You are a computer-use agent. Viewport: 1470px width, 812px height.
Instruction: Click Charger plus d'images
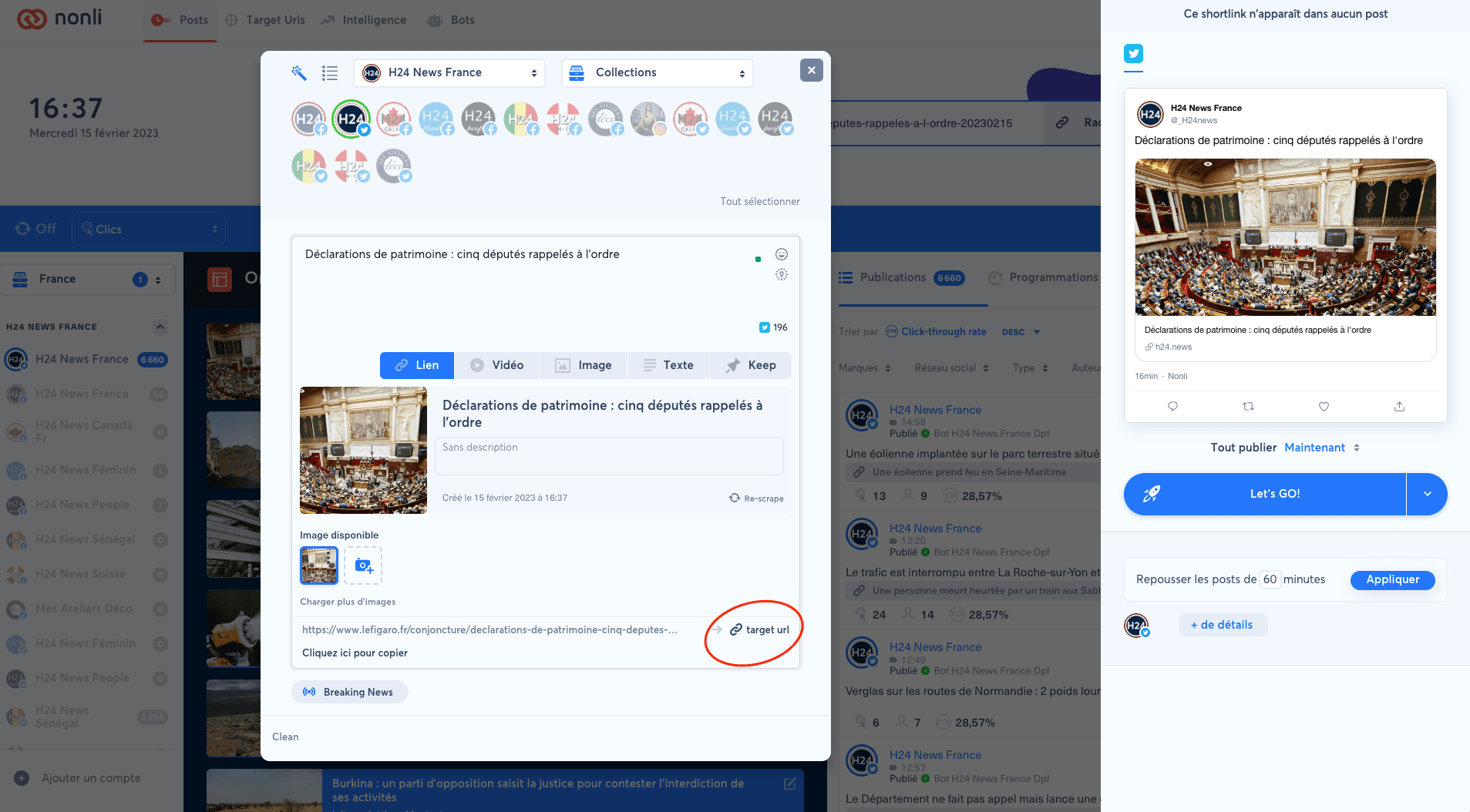(x=348, y=602)
